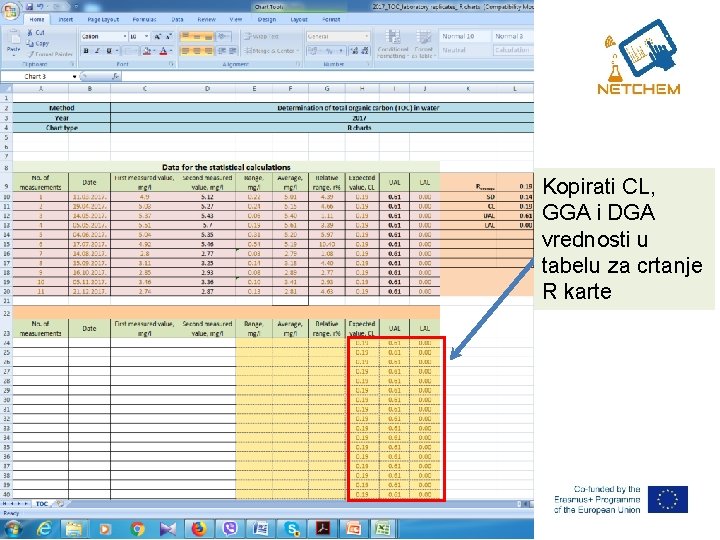Open the Data ribbon tab
The image size is (720, 540).
pyautogui.click(x=177, y=19)
